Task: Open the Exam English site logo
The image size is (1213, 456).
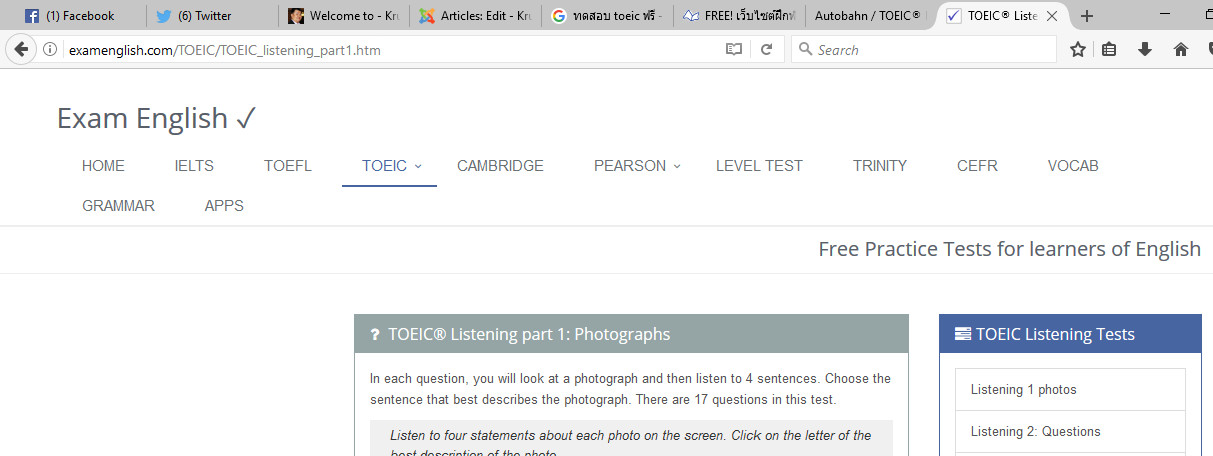Action: (x=157, y=118)
